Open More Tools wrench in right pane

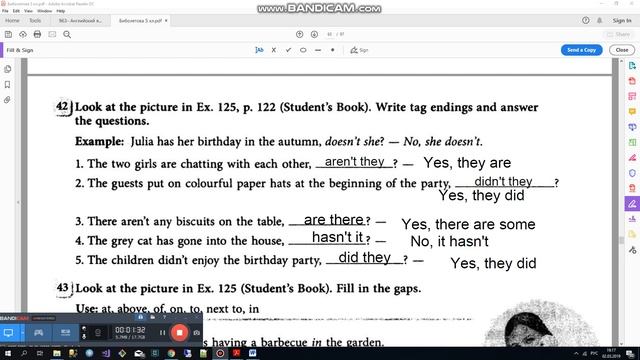632,250
